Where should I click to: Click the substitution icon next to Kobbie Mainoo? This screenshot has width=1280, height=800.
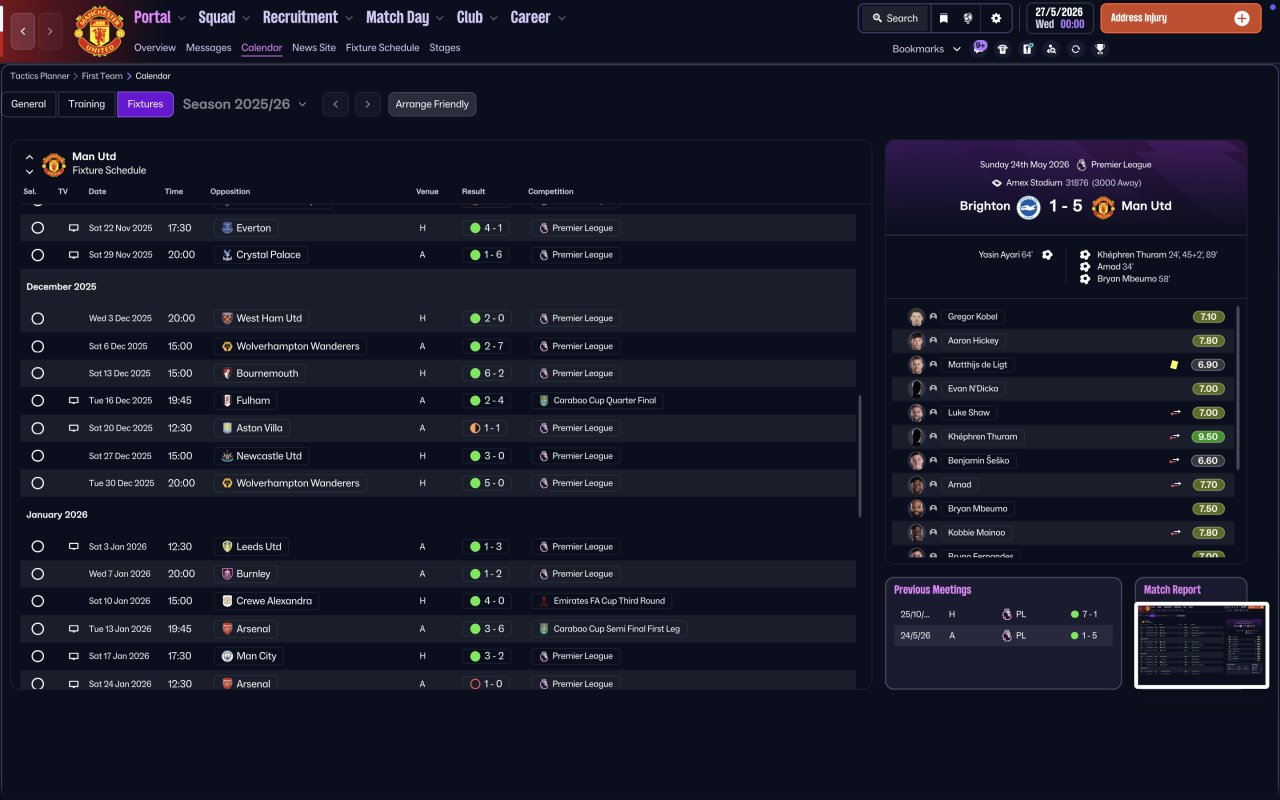[1177, 533]
